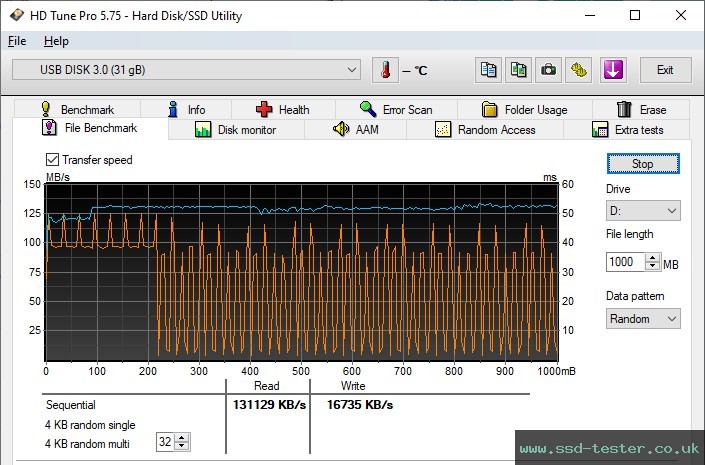705x465 pixels.
Task: Click the Read column header
Action: [x=267, y=386]
